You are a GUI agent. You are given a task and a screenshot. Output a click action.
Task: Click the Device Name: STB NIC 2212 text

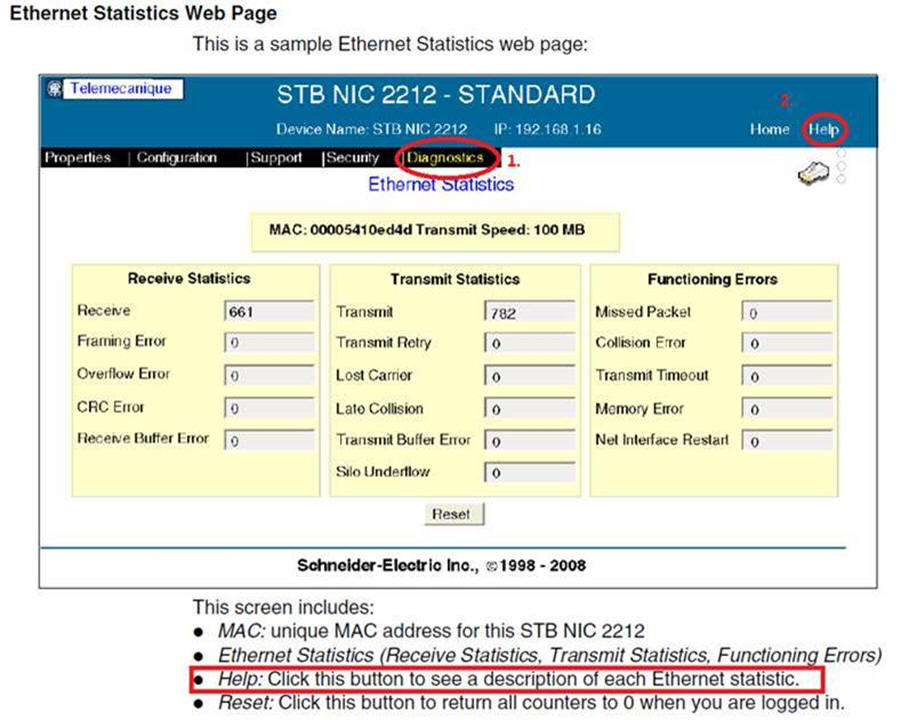(x=372, y=129)
